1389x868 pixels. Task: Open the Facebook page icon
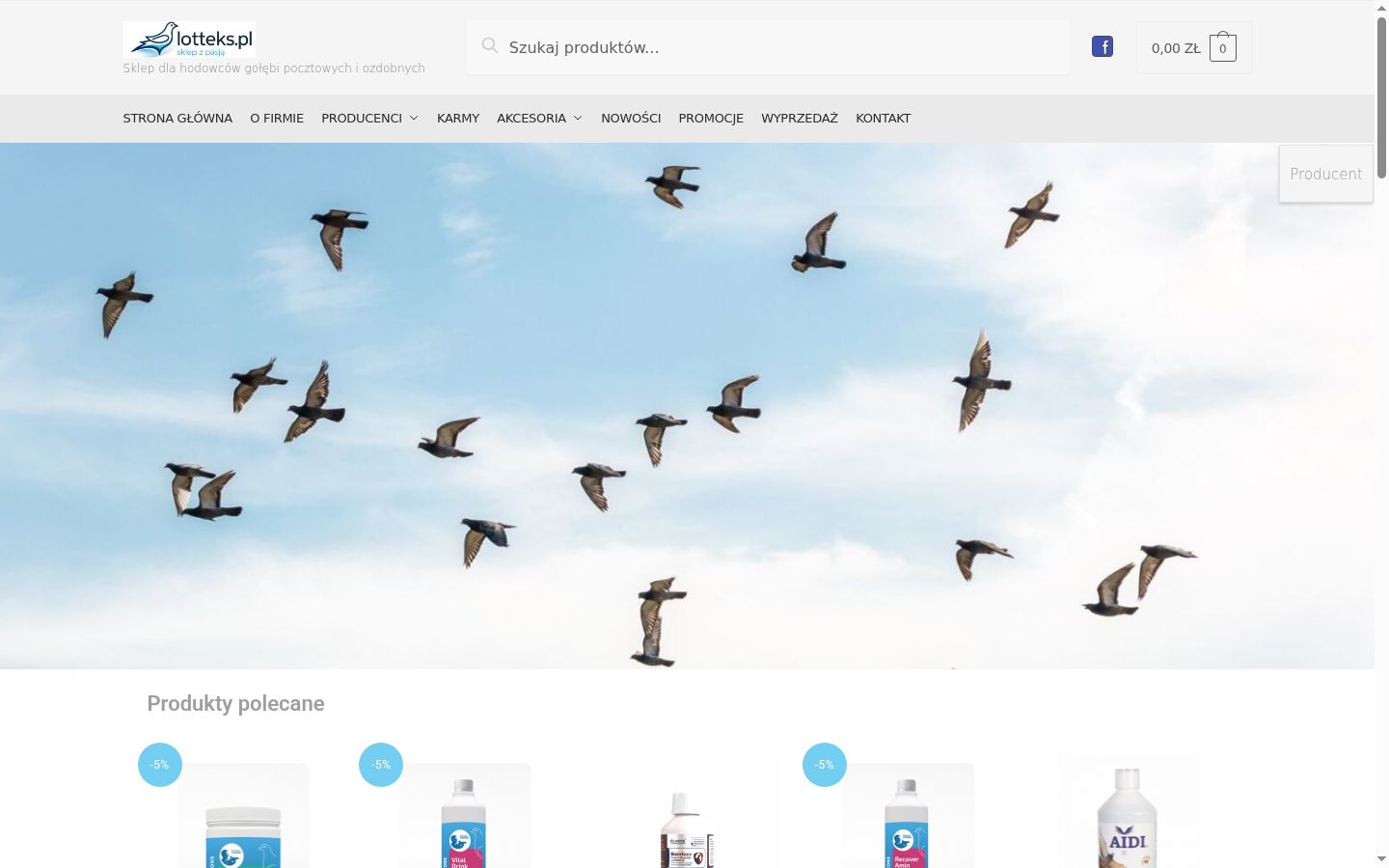pos(1103,46)
